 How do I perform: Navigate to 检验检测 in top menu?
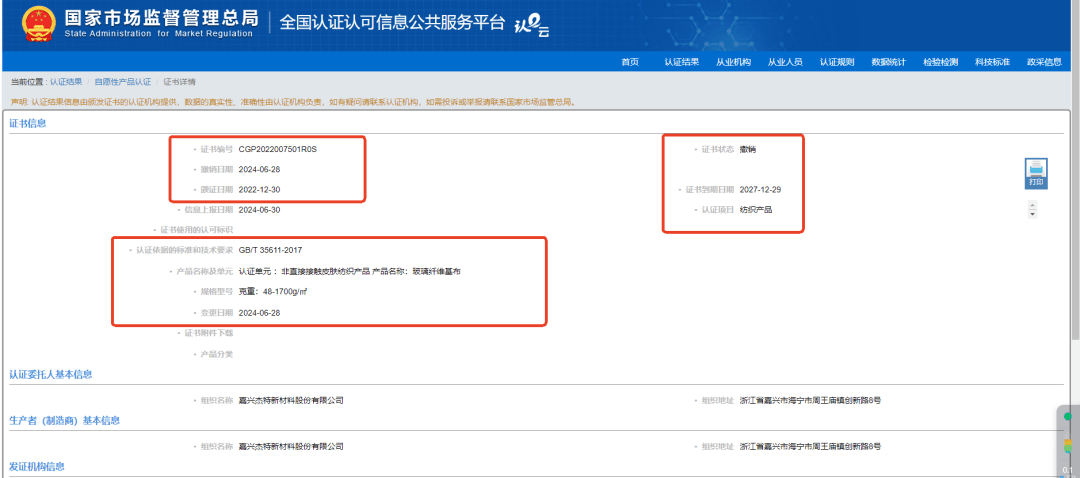point(940,62)
